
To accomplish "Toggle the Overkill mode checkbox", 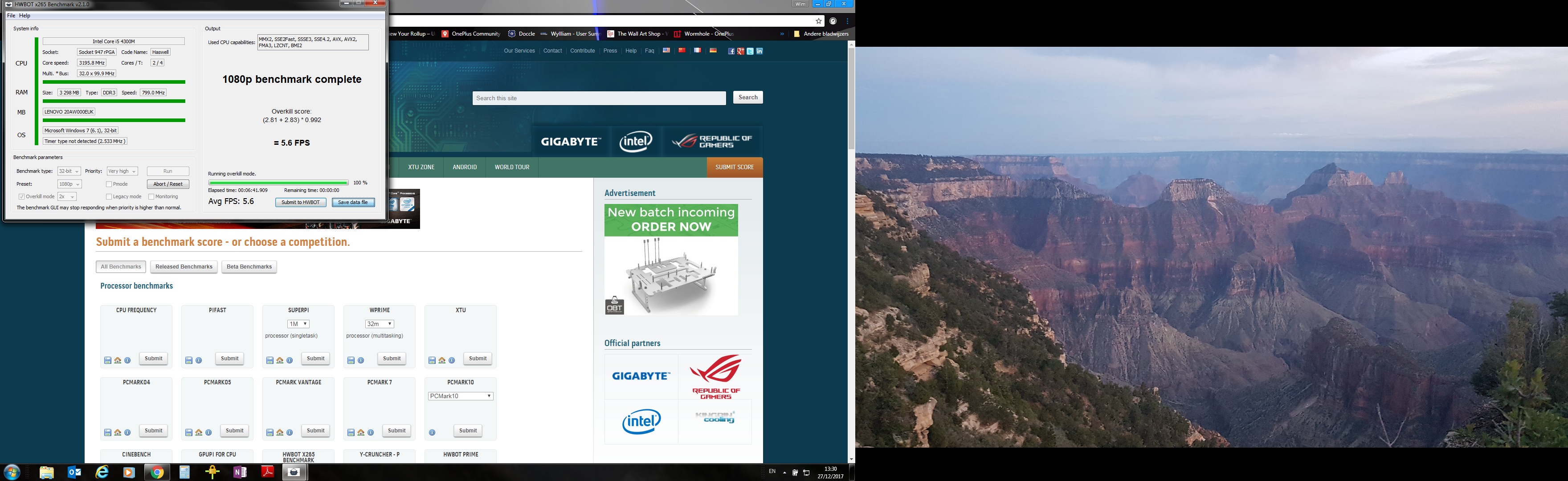I will pyautogui.click(x=22, y=197).
